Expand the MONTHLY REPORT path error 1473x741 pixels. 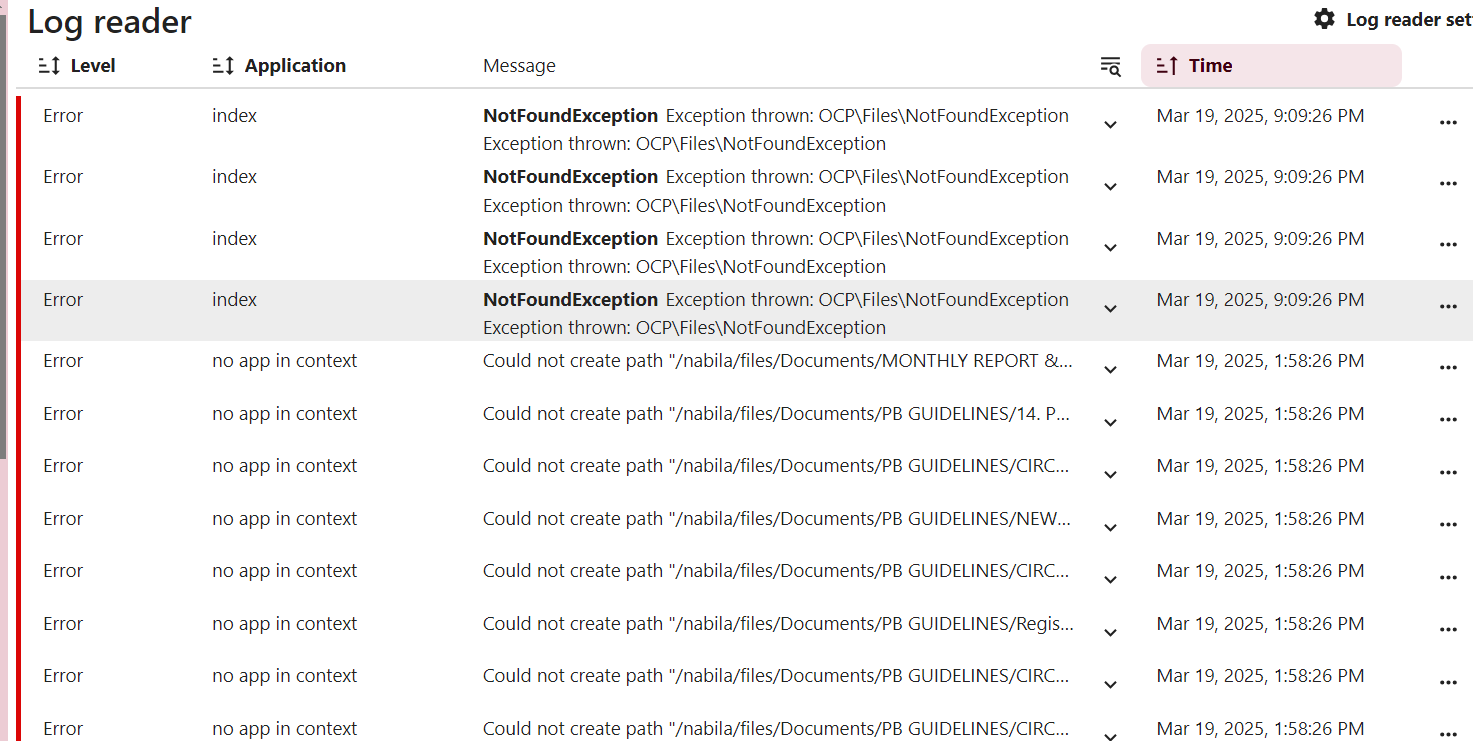pos(1110,370)
